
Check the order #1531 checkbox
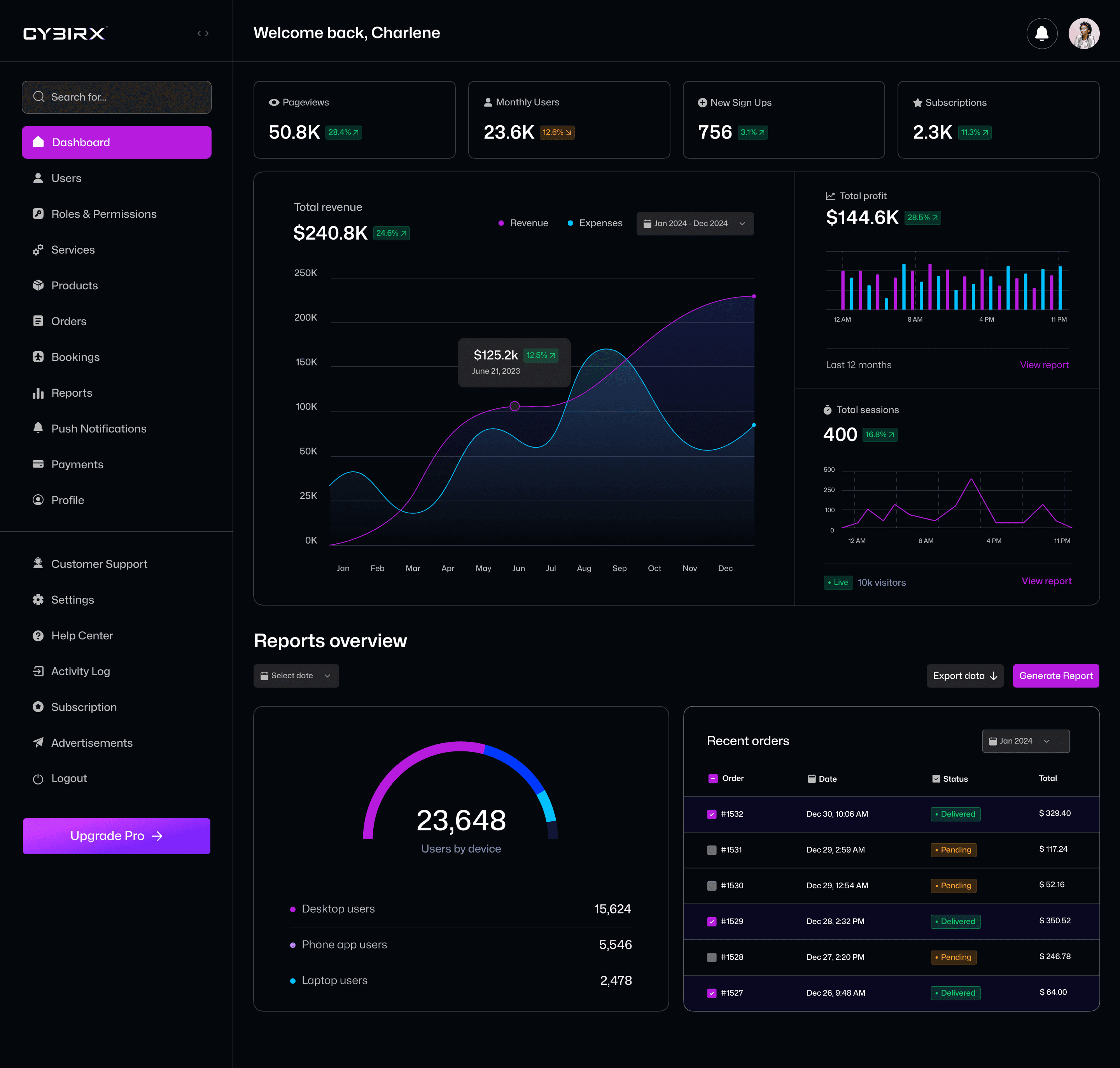point(711,850)
